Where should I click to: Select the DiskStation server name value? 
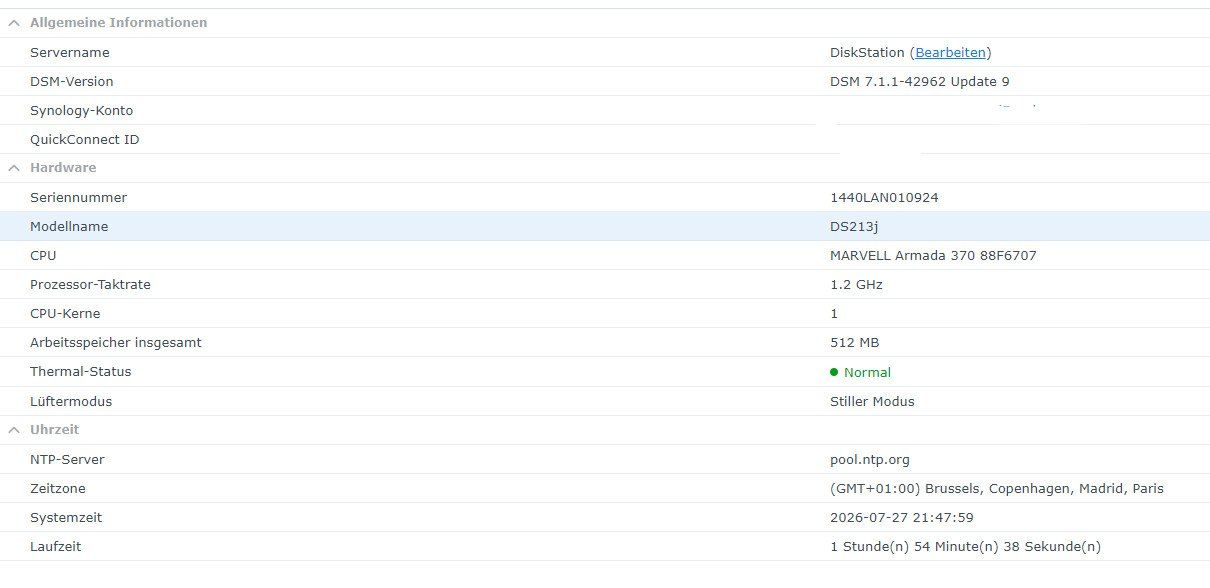point(867,53)
